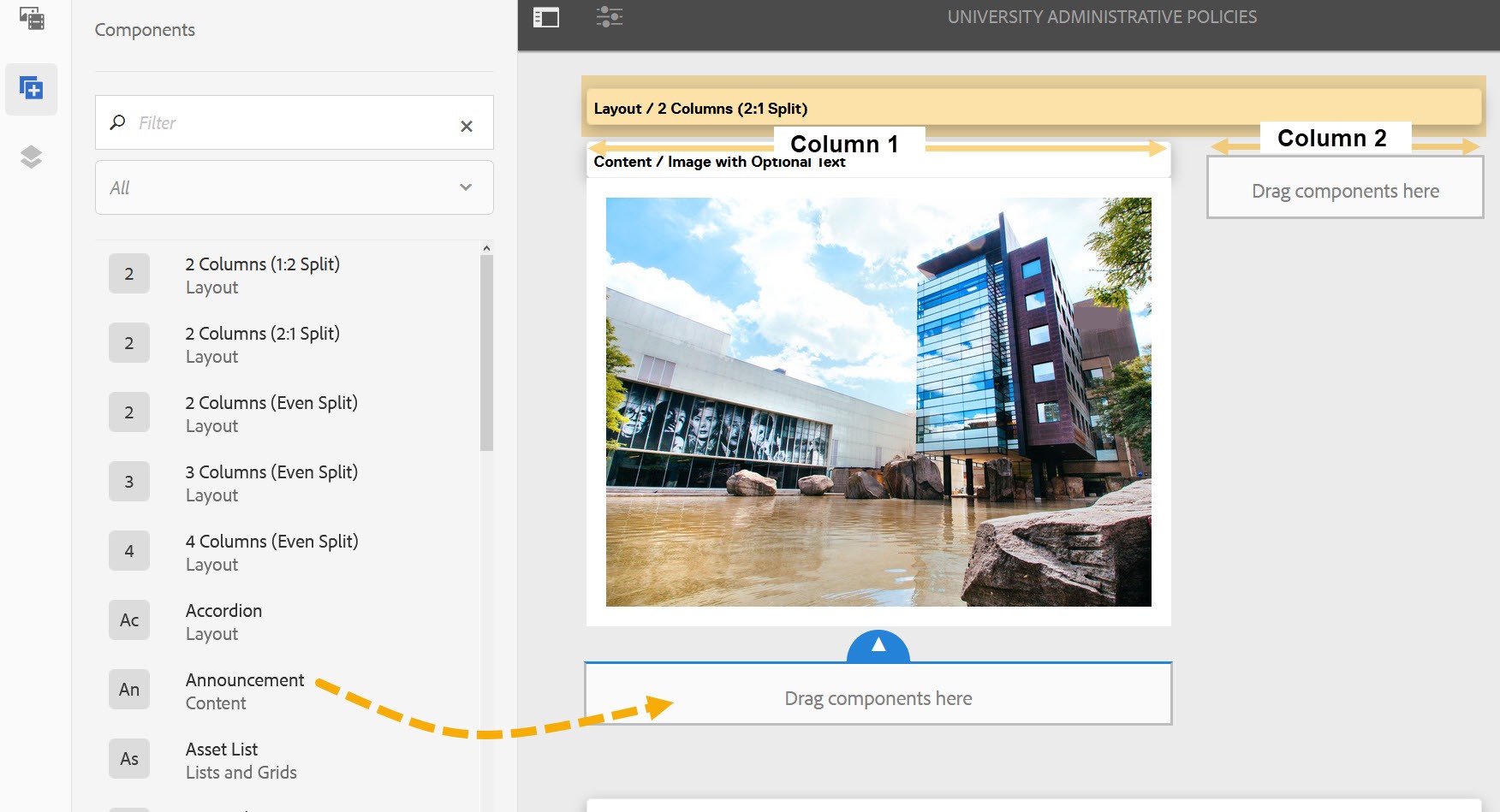This screenshot has height=812, width=1500.
Task: Collapse the 'All' filter combo box chevron
Action: point(466,187)
